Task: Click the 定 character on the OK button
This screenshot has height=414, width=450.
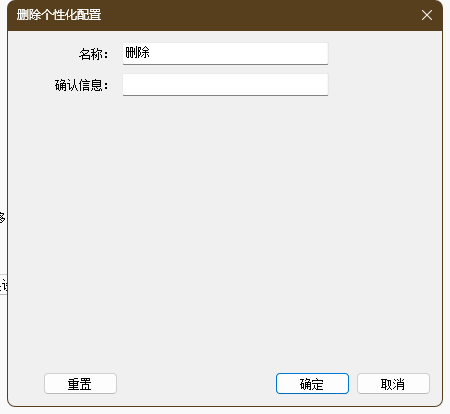Action: (x=318, y=384)
